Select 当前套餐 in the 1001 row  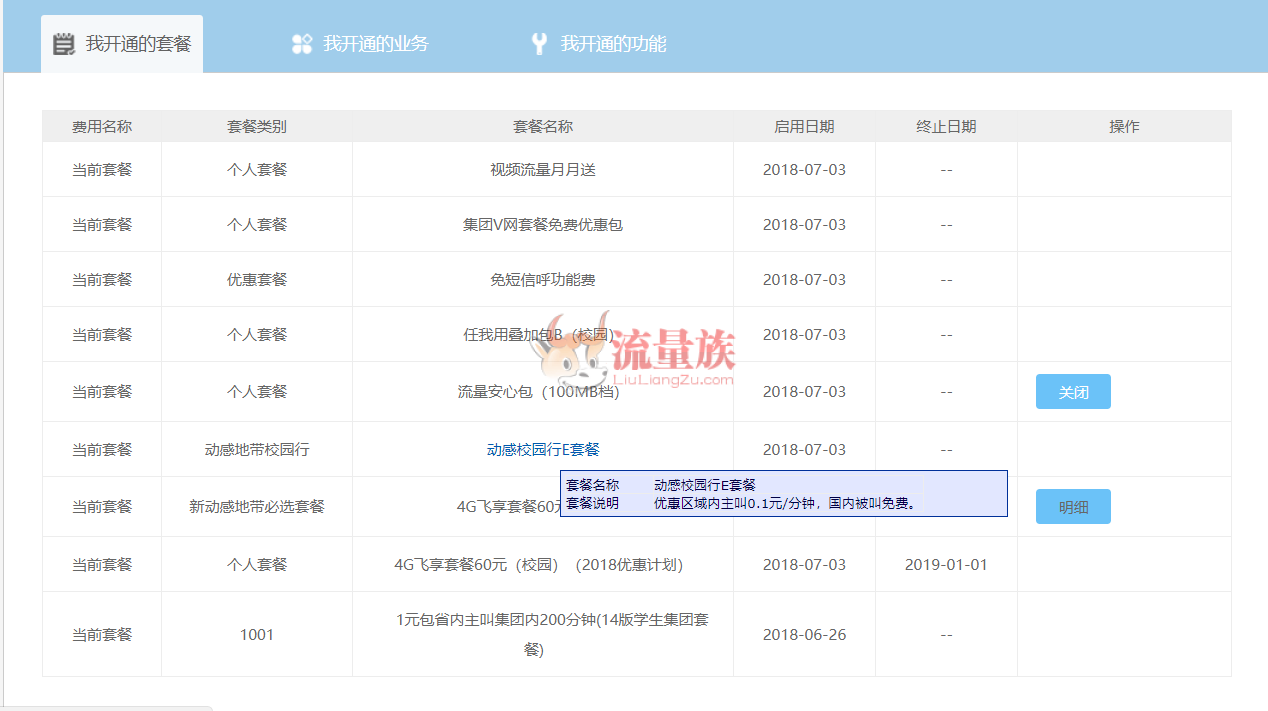click(x=102, y=635)
